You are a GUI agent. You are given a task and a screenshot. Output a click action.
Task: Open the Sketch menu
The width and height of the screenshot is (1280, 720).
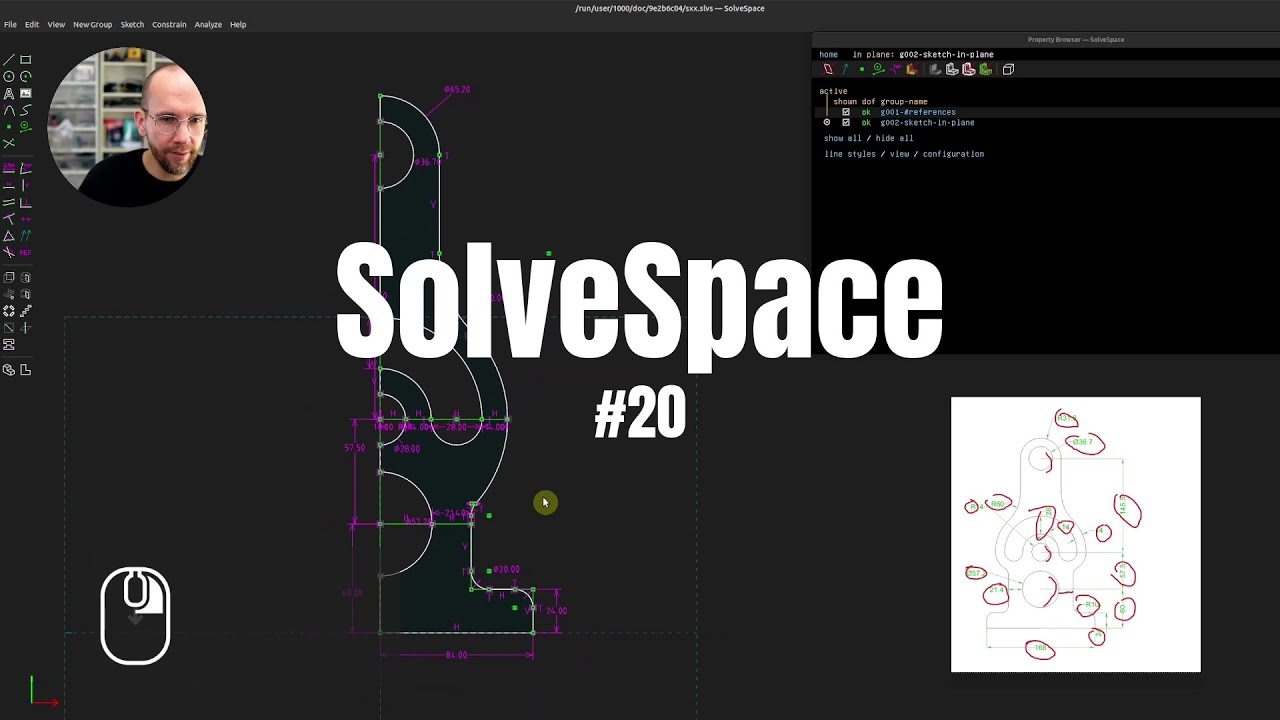pos(132,24)
